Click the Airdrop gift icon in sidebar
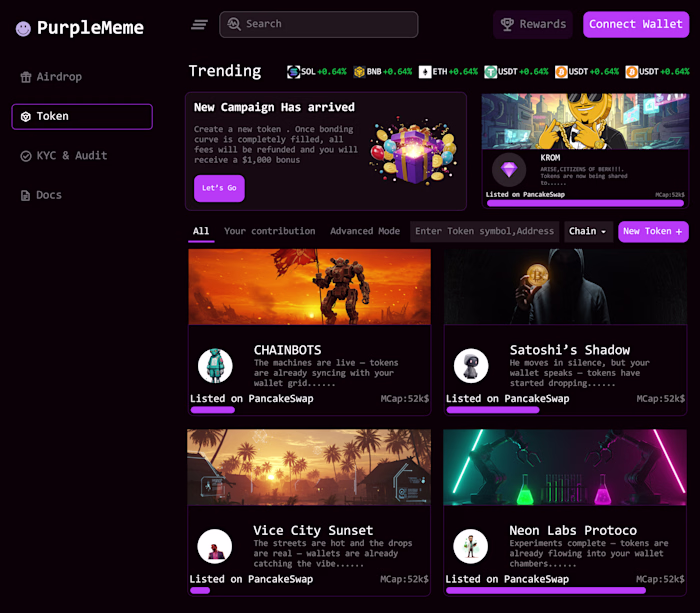The height and width of the screenshot is (613, 700). pyautogui.click(x=26, y=77)
